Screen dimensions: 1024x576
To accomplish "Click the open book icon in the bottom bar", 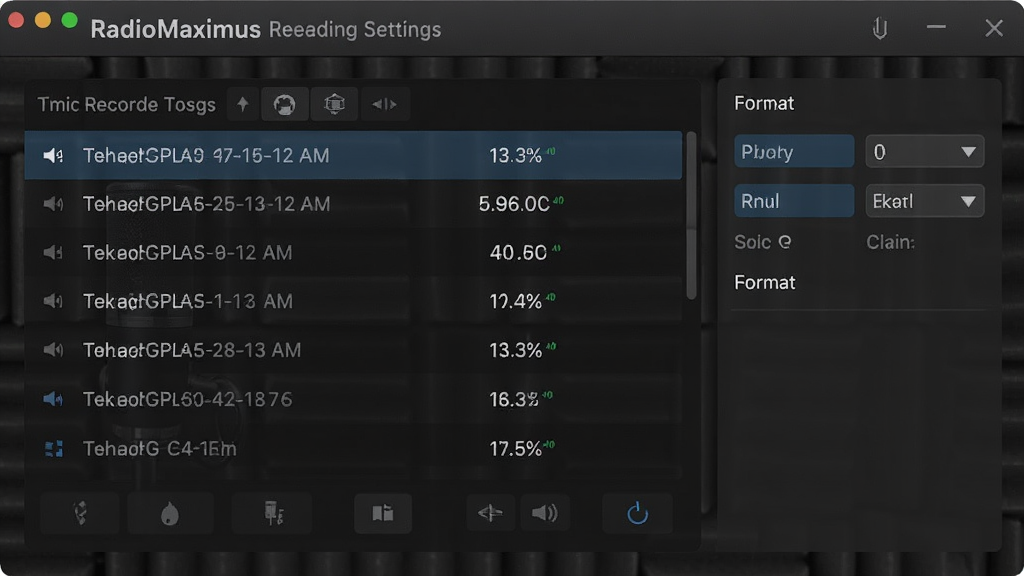I will 383,513.
